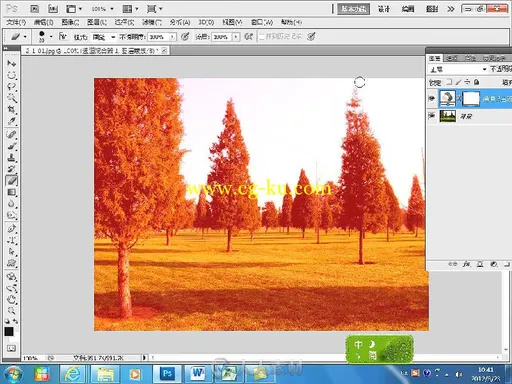Toggle Quick Mask mode

(x=11, y=349)
